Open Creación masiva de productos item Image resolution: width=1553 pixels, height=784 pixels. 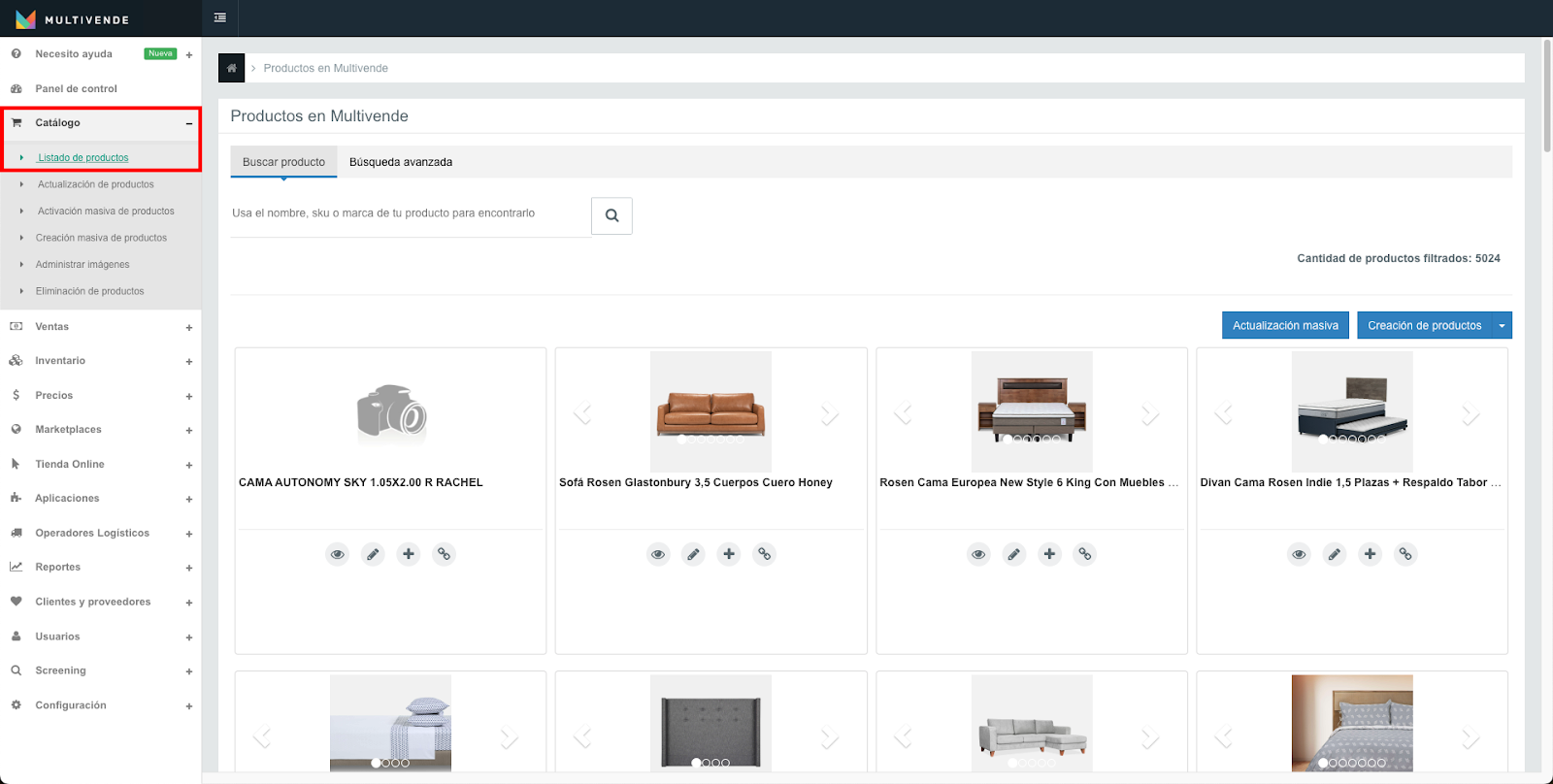pyautogui.click(x=101, y=238)
